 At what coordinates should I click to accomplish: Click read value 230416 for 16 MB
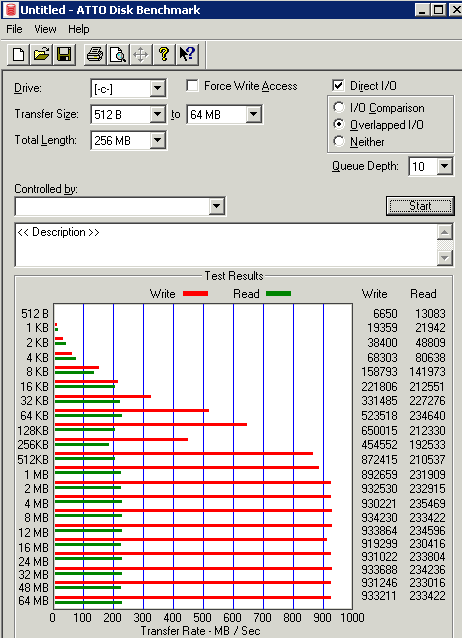point(427,544)
